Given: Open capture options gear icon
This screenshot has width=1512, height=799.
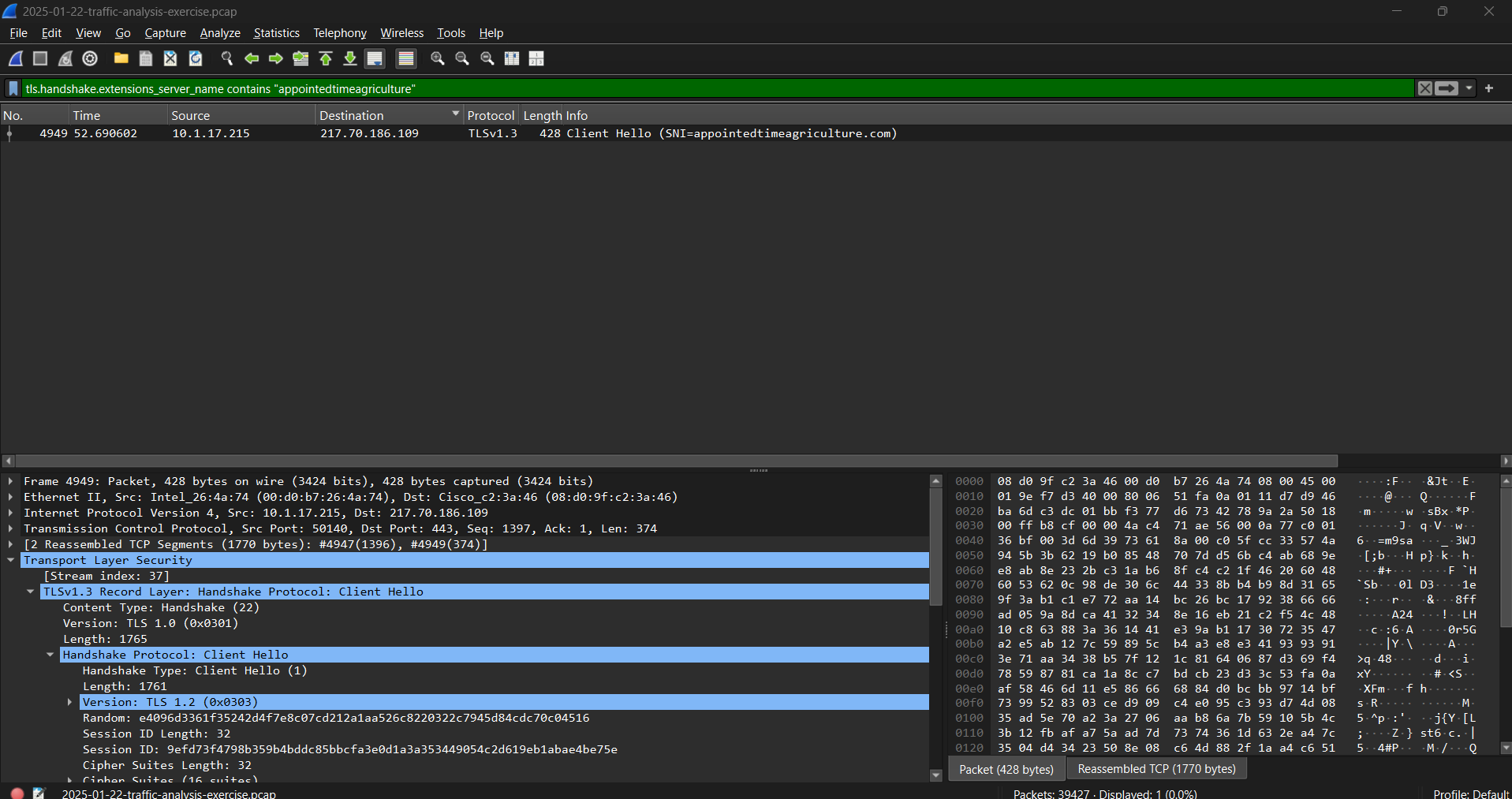Looking at the screenshot, I should point(90,58).
